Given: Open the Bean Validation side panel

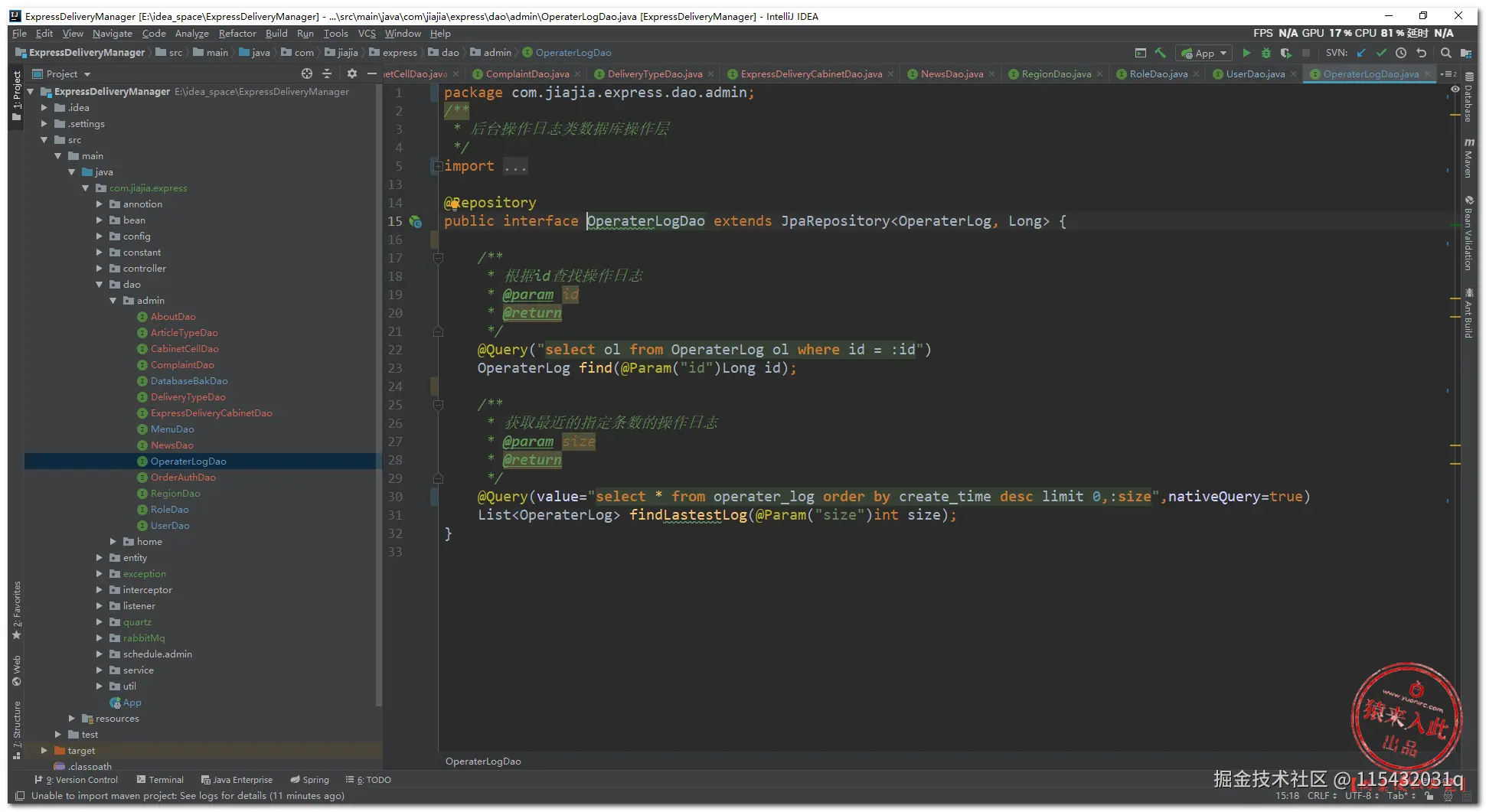Looking at the screenshot, I should click(x=1468, y=233).
